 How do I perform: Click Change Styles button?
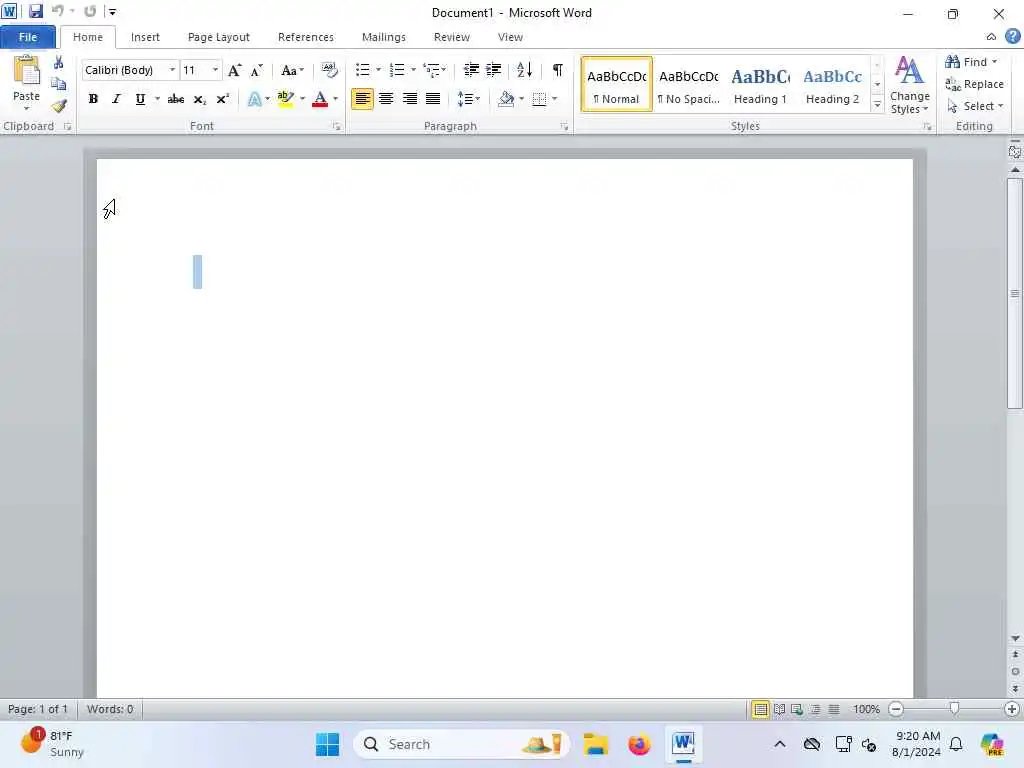coord(910,85)
